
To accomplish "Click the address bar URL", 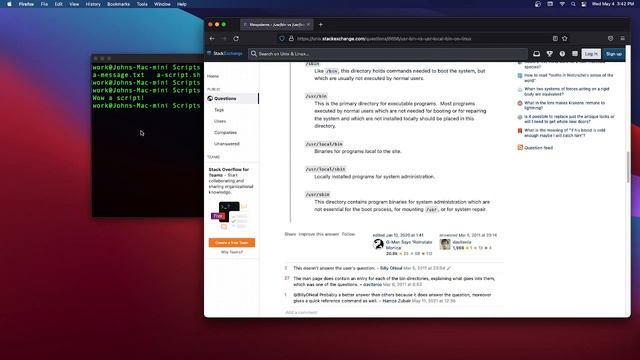I will coord(384,38).
